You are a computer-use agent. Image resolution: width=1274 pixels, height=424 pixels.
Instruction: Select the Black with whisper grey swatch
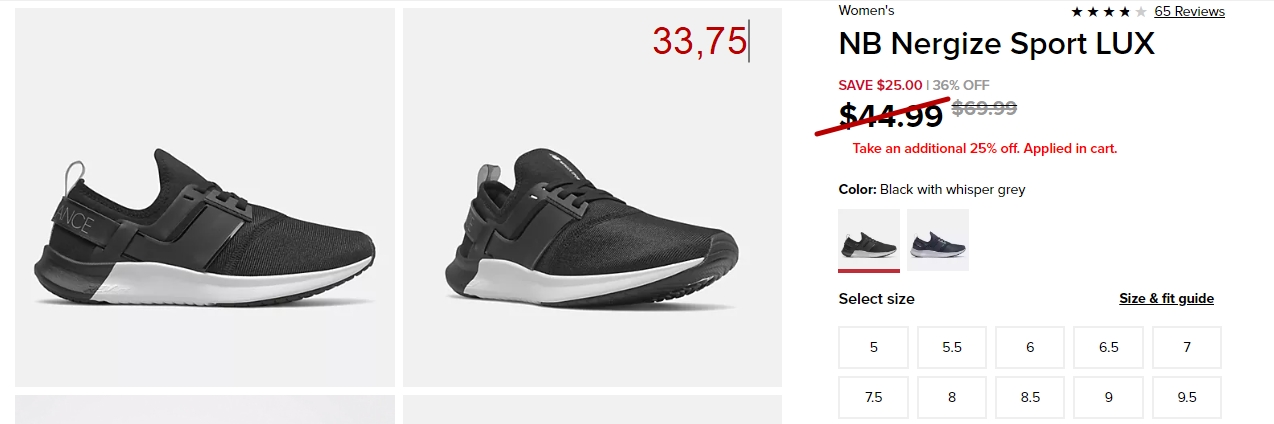[869, 240]
